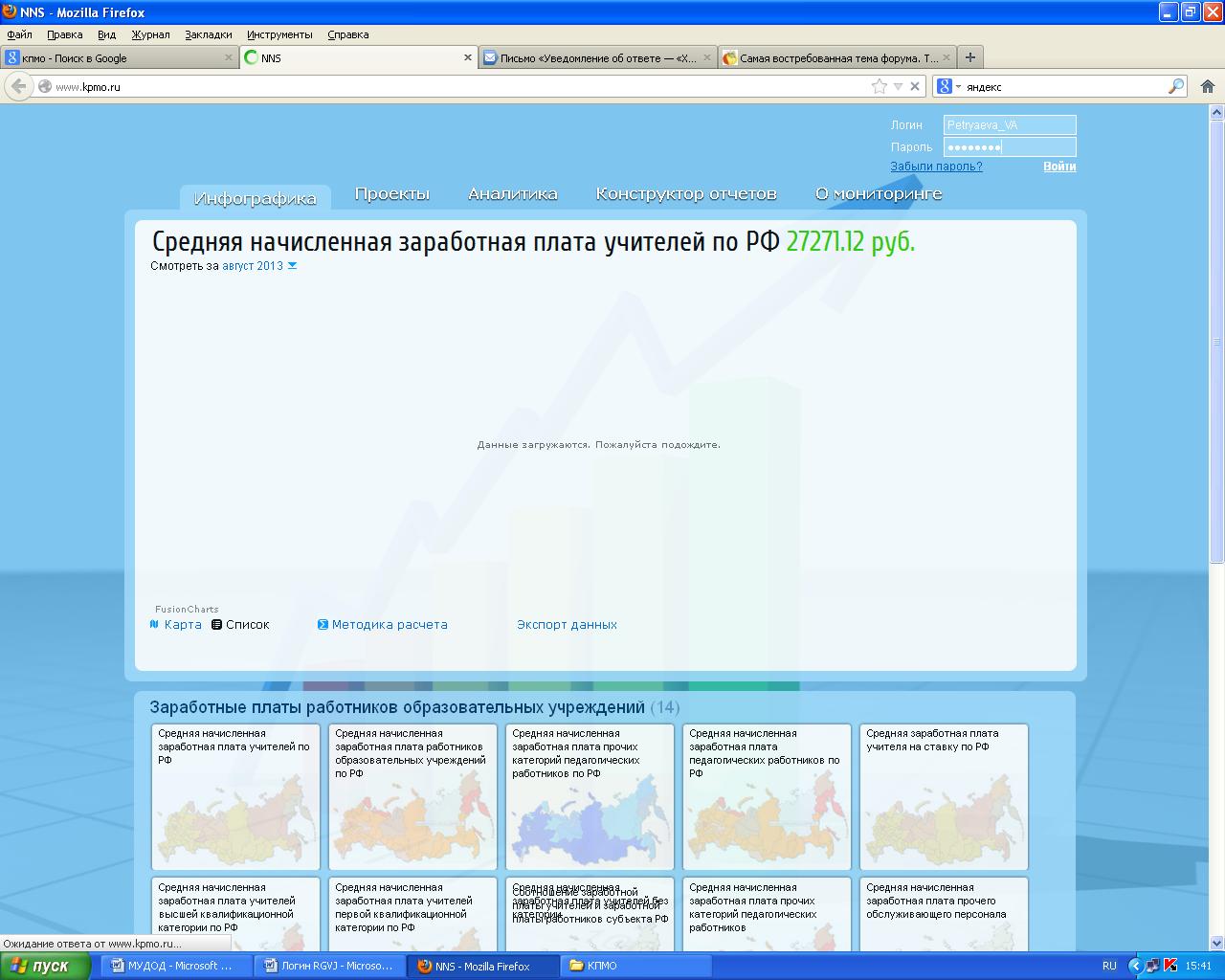
Task: Switch to the Аналитика tab
Action: [512, 194]
